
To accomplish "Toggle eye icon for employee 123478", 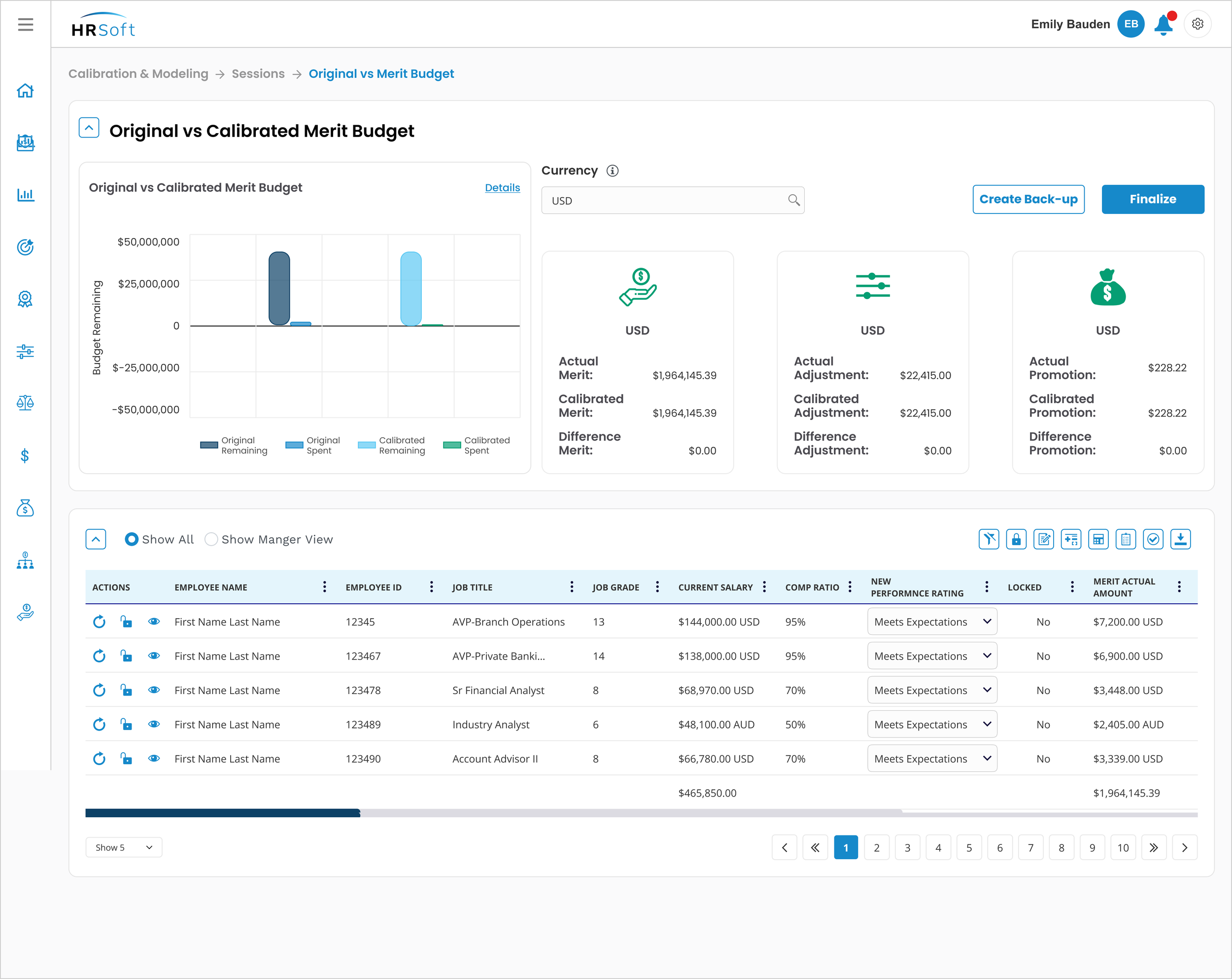I will pyautogui.click(x=154, y=690).
